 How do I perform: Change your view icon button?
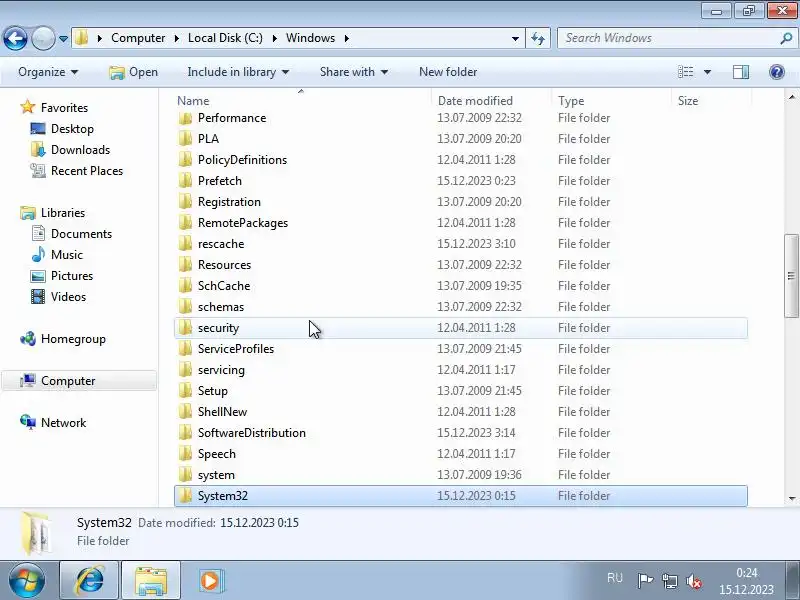pos(685,72)
